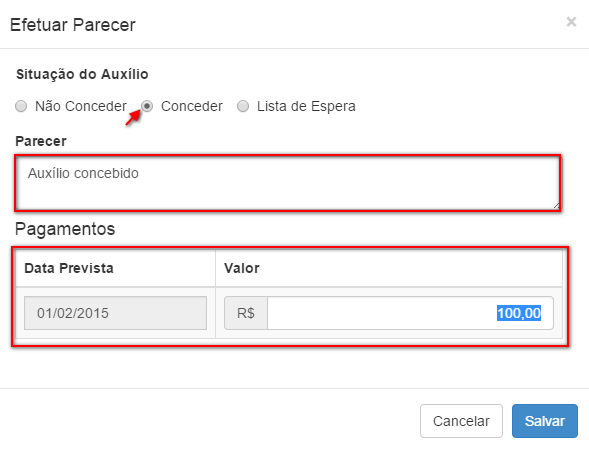Cancel the parecer with Cancelar button

pos(461,421)
